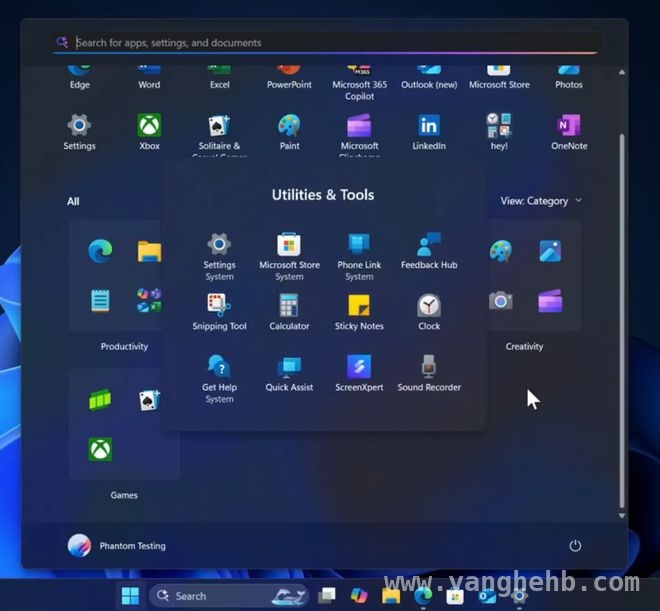The width and height of the screenshot is (660, 611).
Task: Open the hey! pinned folder
Action: 499,132
